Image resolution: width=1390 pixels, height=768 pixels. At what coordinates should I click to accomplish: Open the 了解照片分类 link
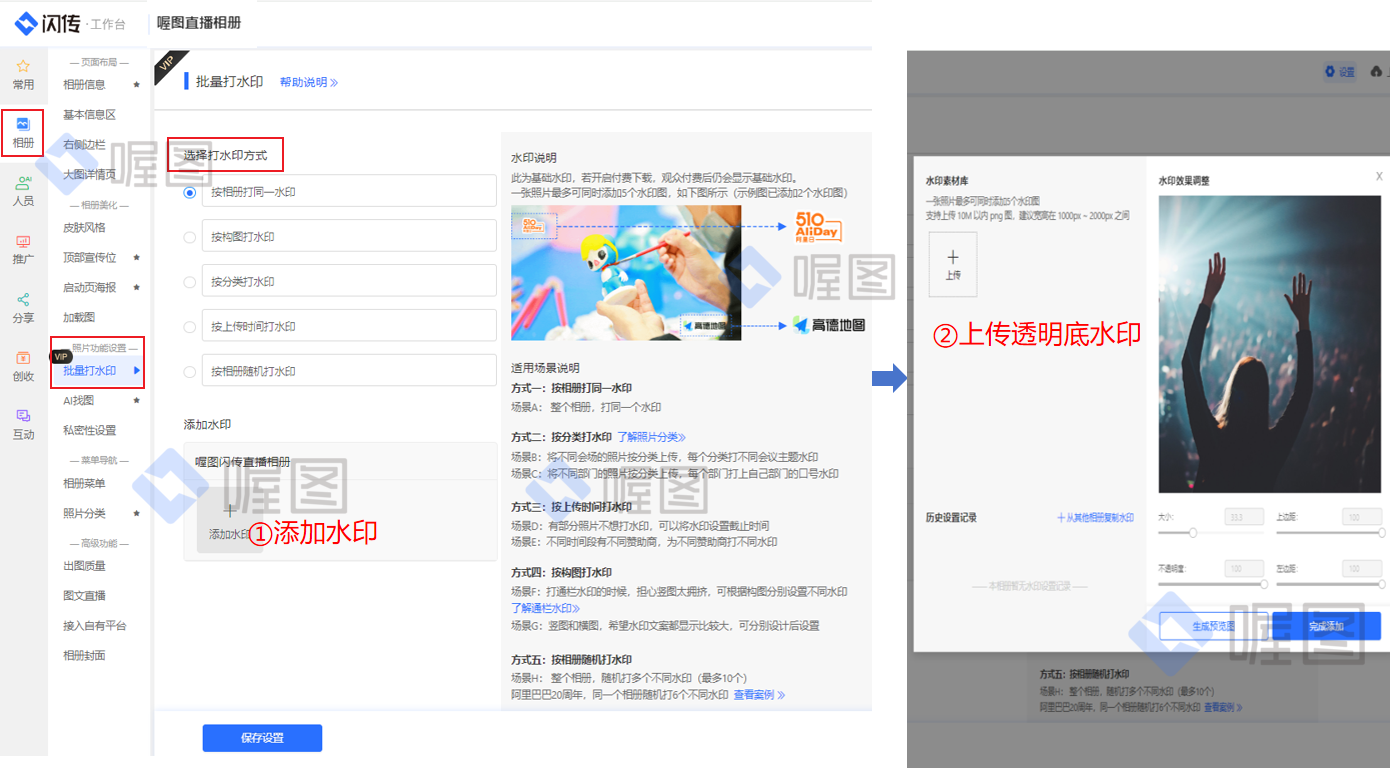click(651, 437)
